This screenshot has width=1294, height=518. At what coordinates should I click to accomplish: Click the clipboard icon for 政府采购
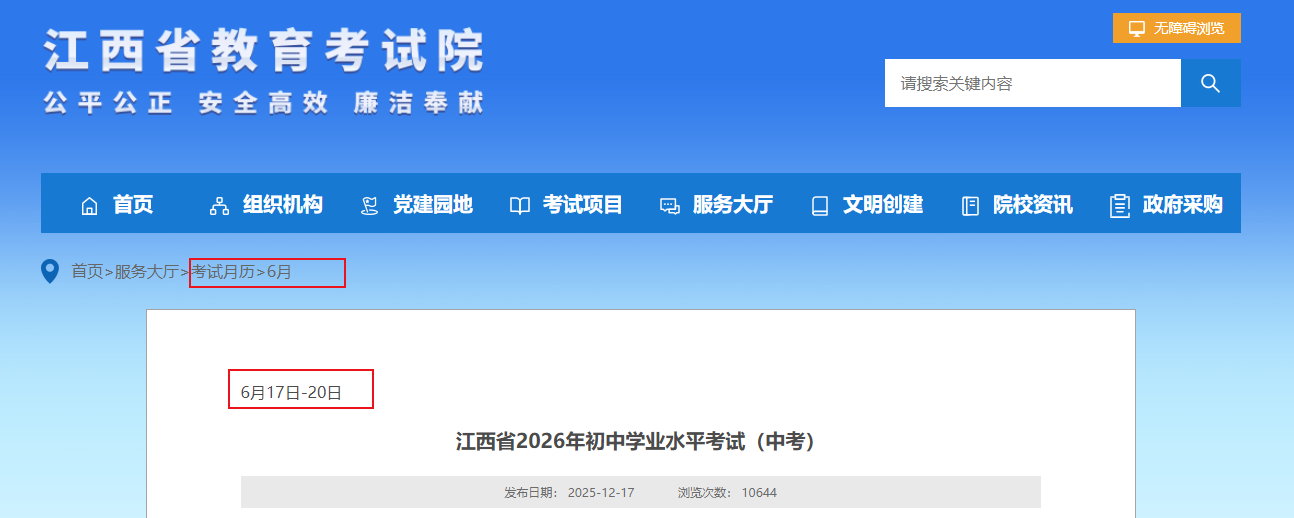1120,206
